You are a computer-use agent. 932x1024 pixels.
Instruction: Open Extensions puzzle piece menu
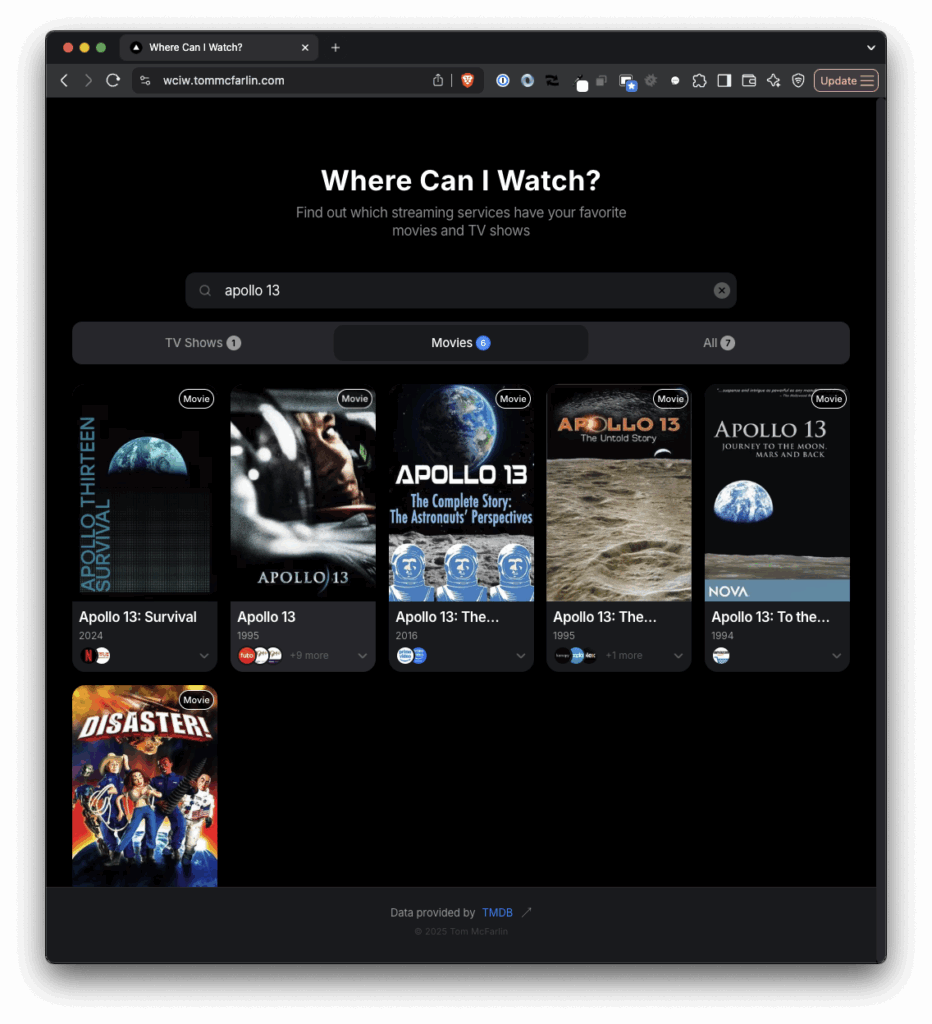[x=699, y=80]
